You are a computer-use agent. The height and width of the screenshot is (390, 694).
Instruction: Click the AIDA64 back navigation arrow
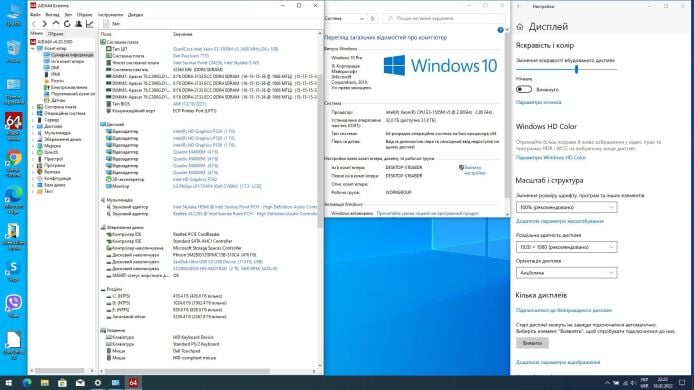click(34, 24)
